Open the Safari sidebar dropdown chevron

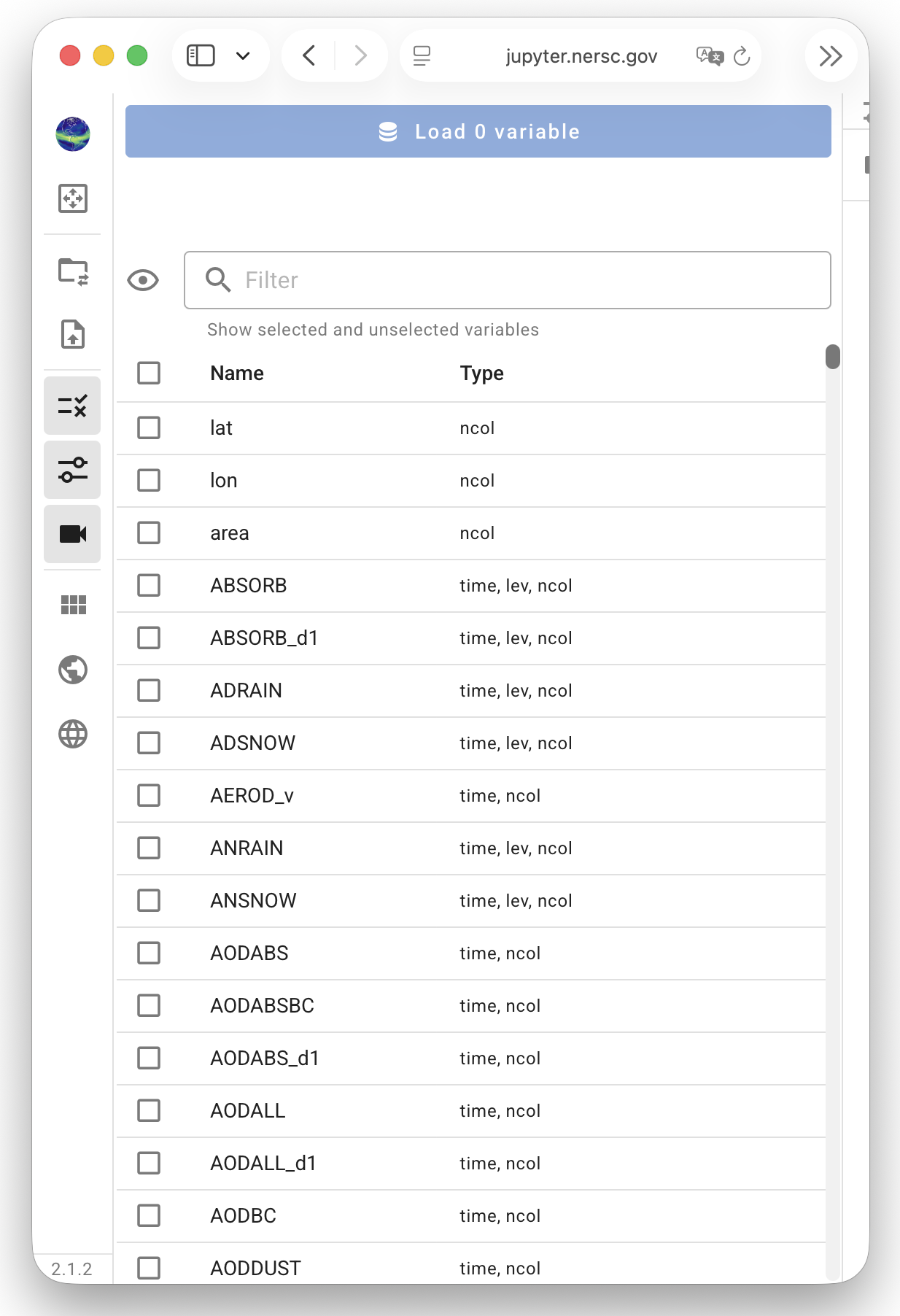(244, 56)
